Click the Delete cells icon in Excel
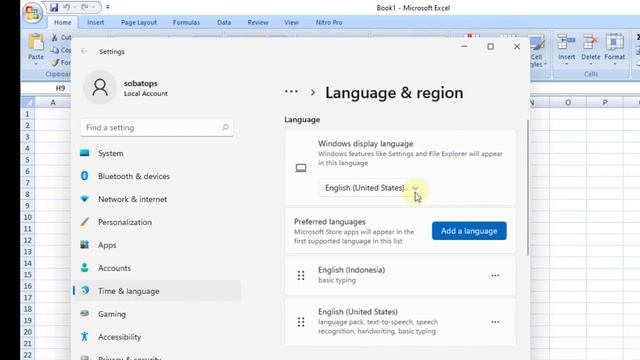The image size is (640, 360). [x=591, y=43]
